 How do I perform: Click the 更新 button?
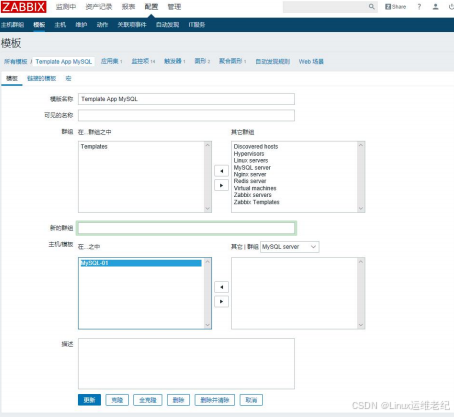point(89,400)
